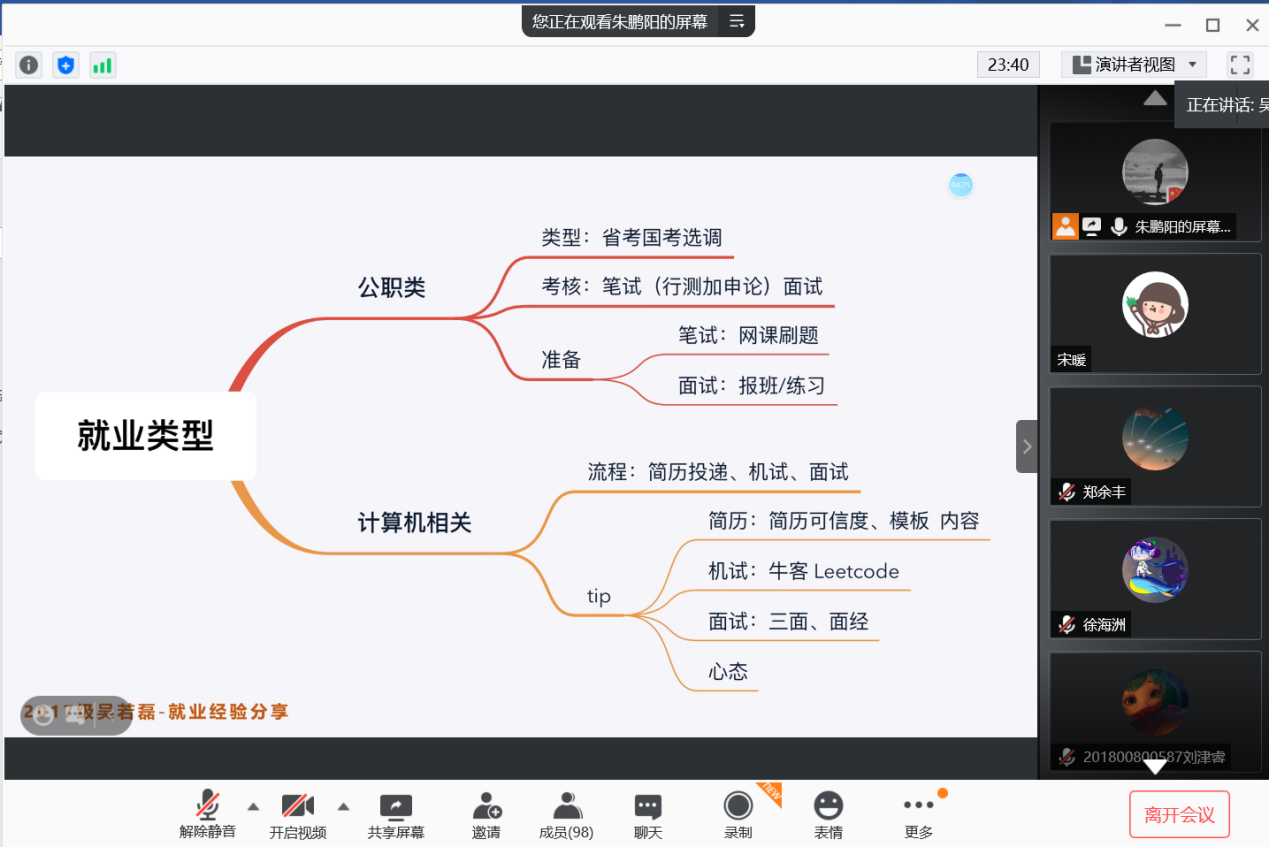Open the Invite (邀请) icon
The width and height of the screenshot is (1269, 847).
487,814
